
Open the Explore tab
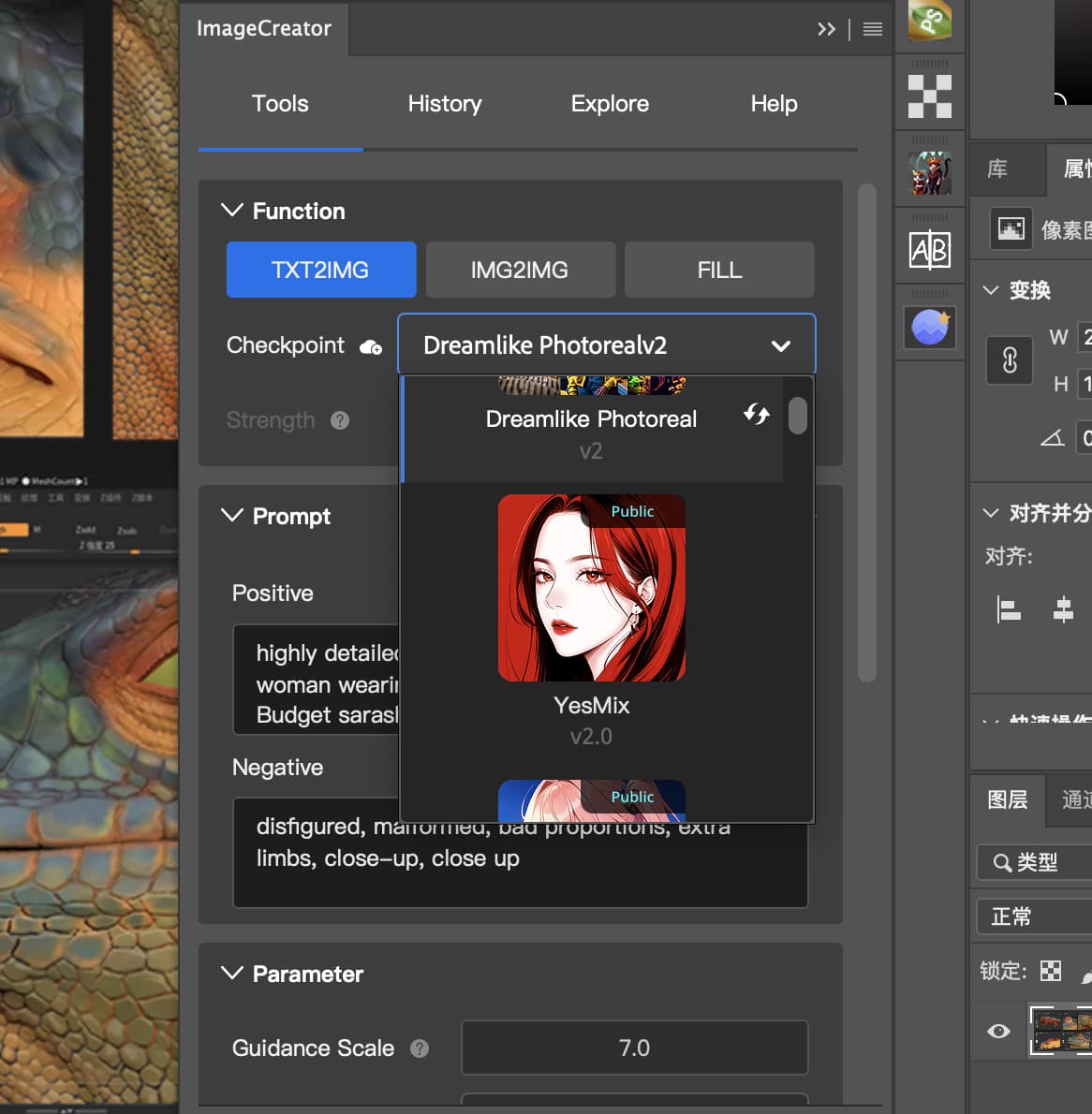610,104
